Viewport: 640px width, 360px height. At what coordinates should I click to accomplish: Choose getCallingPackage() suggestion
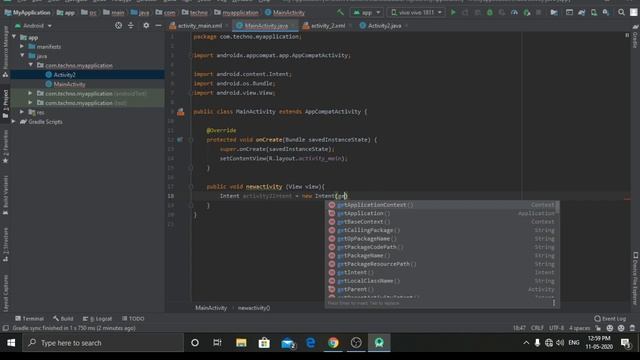[x=441, y=230]
